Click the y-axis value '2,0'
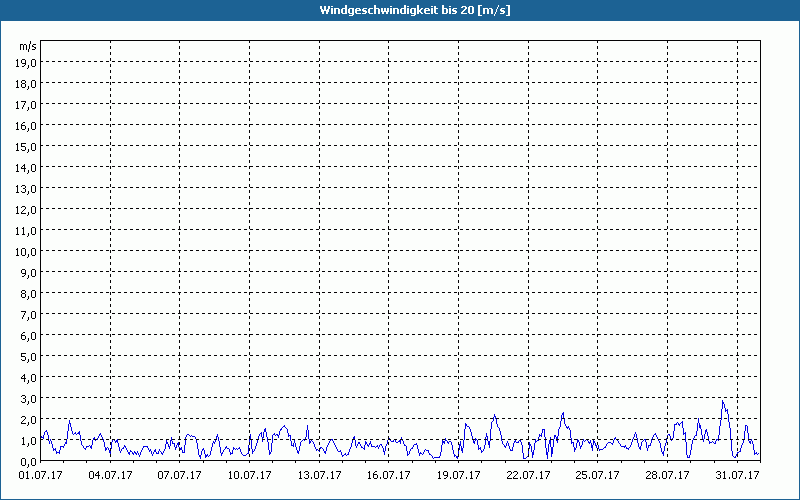The width and height of the screenshot is (800, 500). (x=29, y=420)
